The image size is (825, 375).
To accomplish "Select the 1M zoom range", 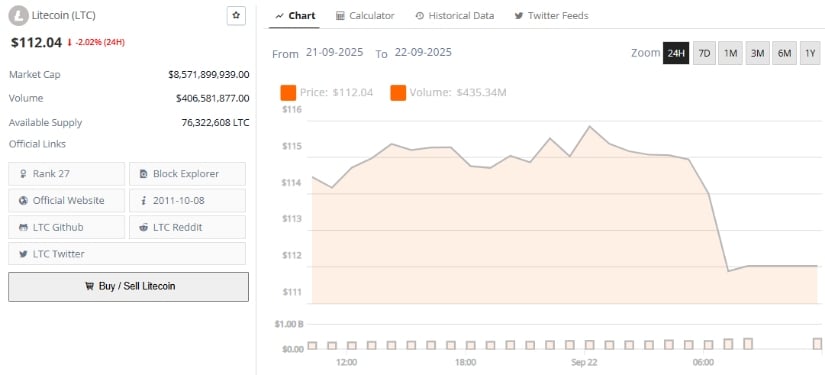I will 730,53.
